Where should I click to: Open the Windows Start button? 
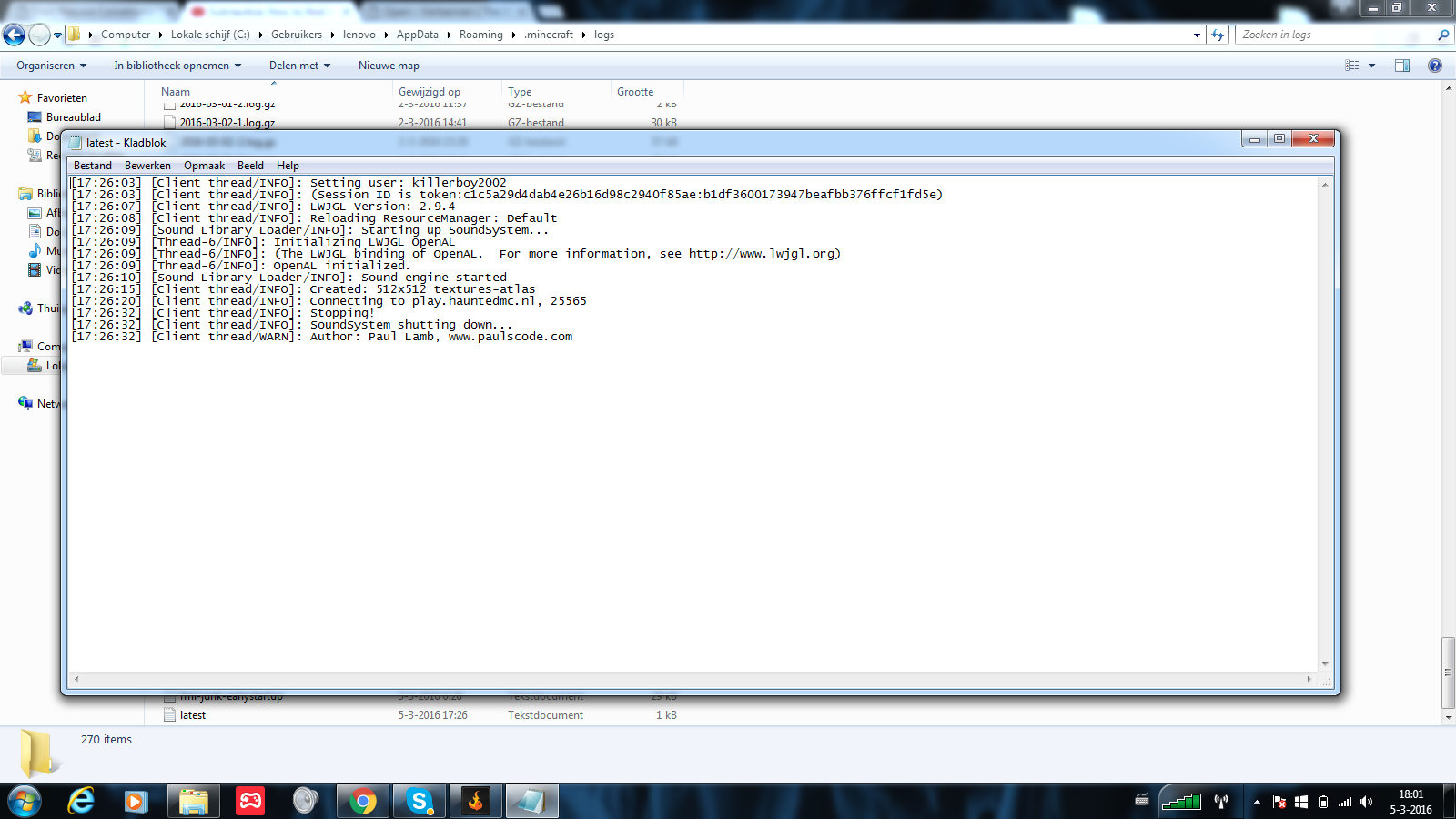click(x=24, y=801)
